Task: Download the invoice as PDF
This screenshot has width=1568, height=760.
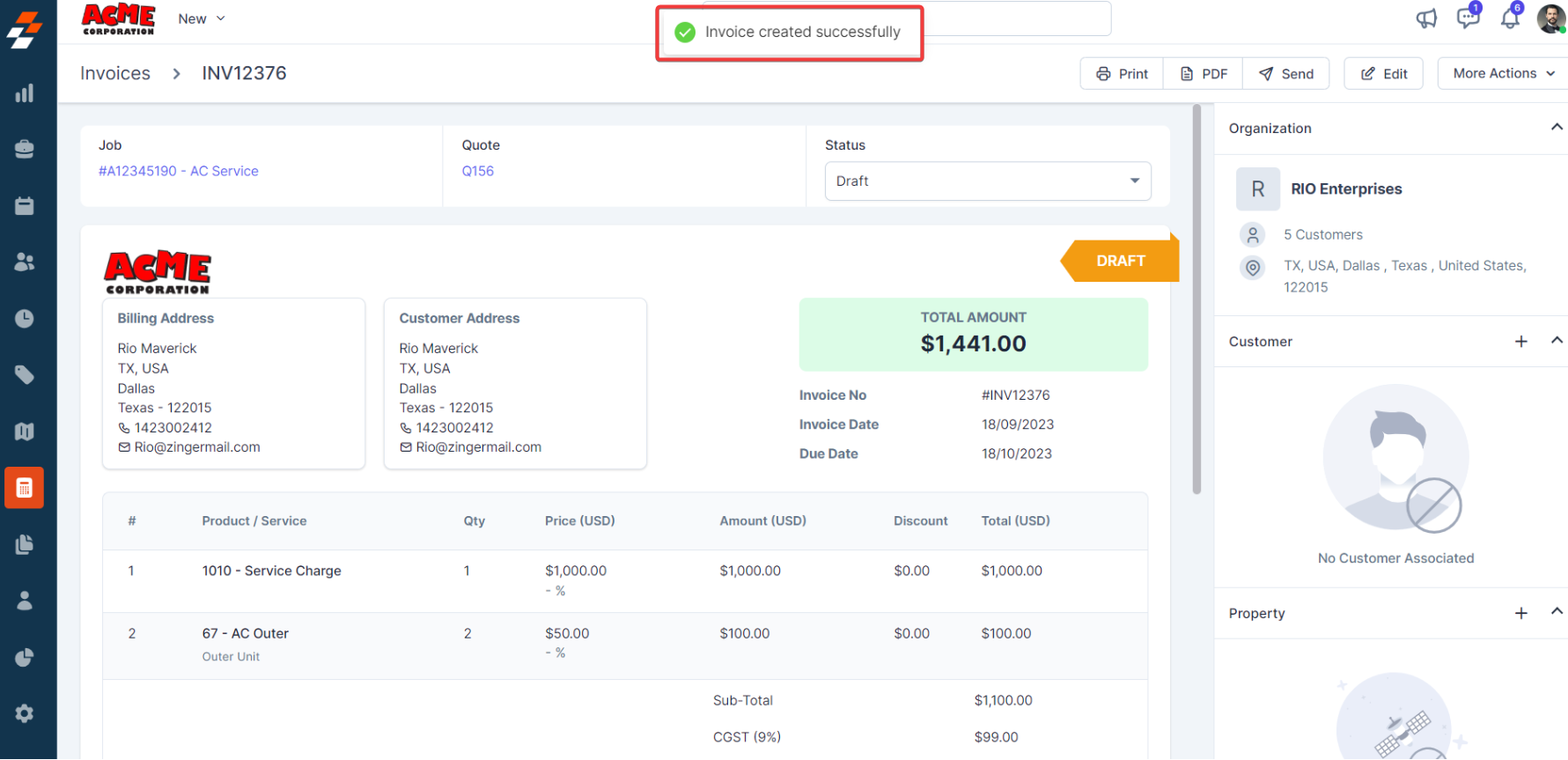Action: [1203, 74]
